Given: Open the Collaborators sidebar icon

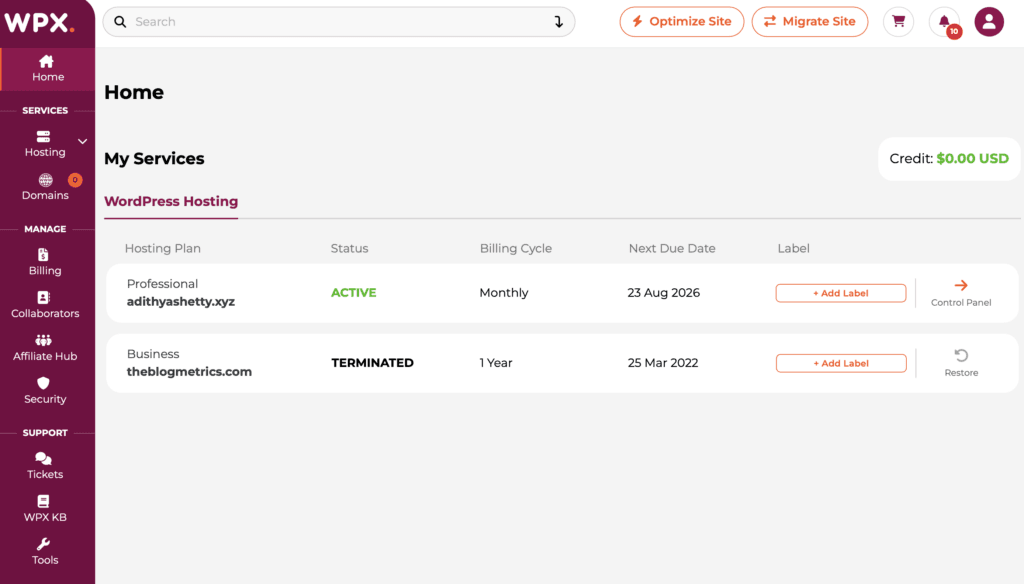Looking at the screenshot, I should pos(43,297).
